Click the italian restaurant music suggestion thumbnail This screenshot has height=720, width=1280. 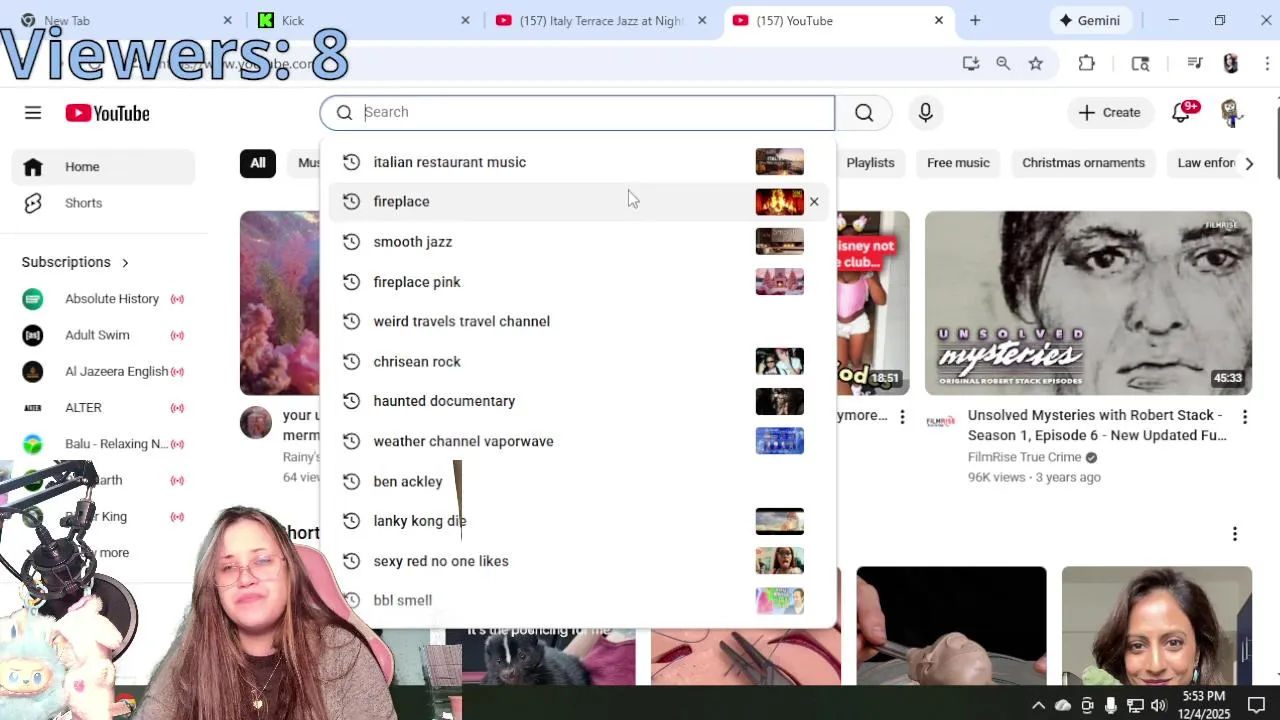(x=779, y=162)
